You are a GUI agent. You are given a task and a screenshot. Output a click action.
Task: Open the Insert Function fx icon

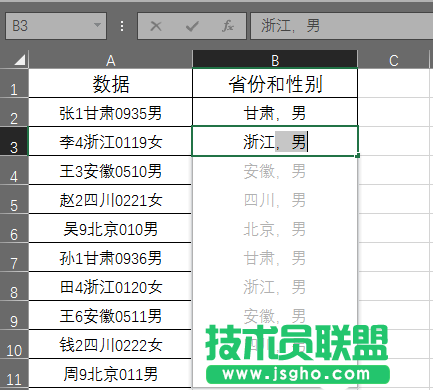tap(228, 26)
